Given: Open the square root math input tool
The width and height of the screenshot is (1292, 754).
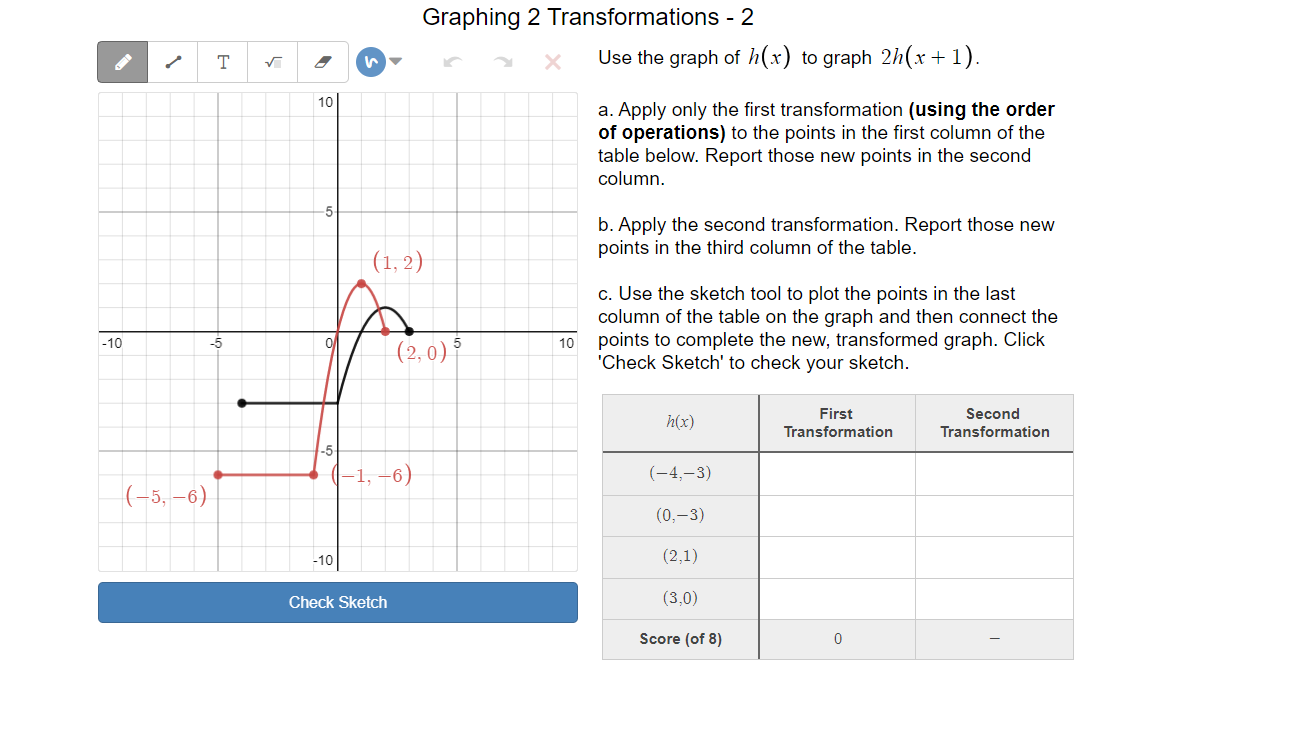Looking at the screenshot, I should coord(272,61).
